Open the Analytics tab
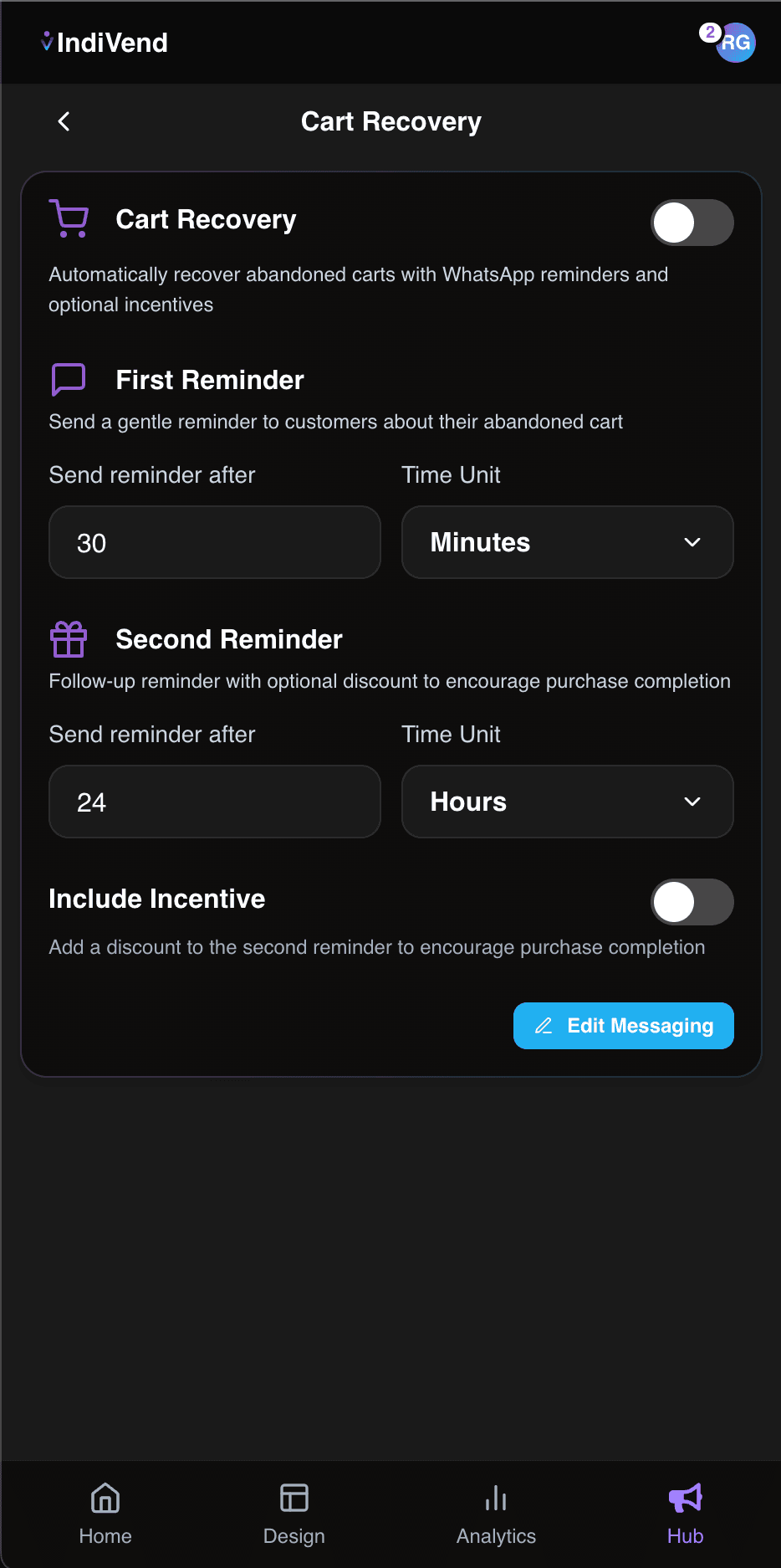 tap(496, 1511)
